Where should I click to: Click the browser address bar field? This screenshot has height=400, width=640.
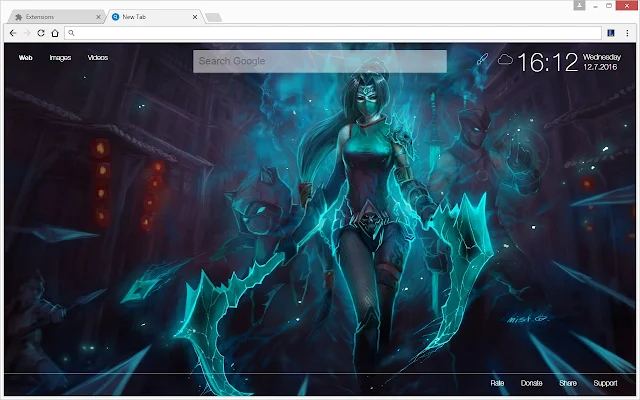333,33
